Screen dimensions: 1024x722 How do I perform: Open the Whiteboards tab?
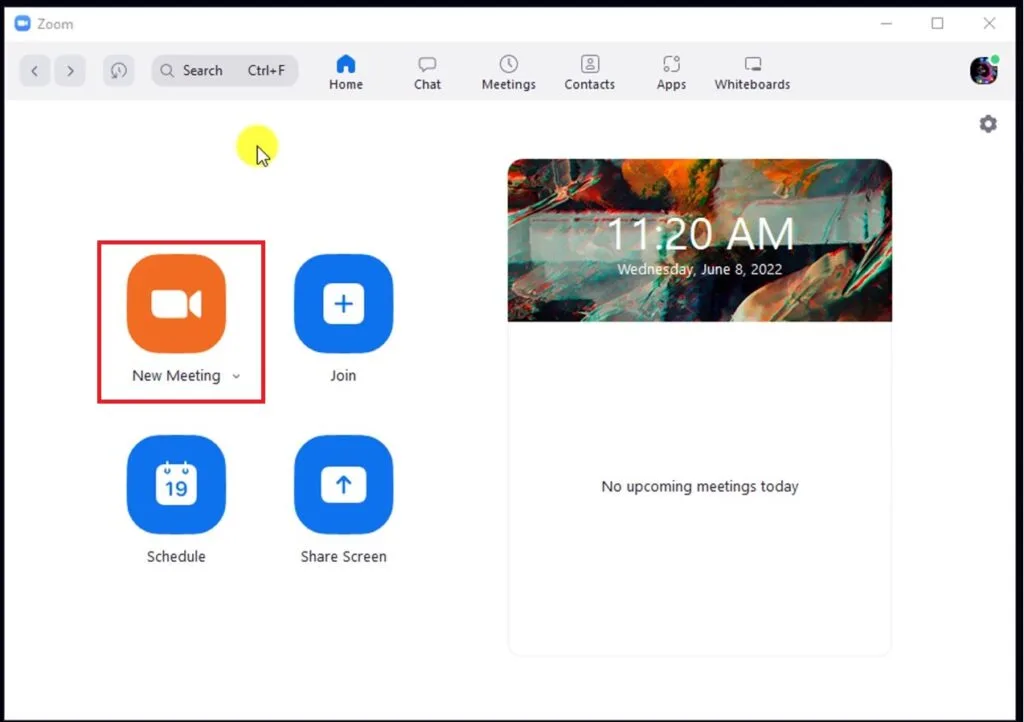[752, 72]
